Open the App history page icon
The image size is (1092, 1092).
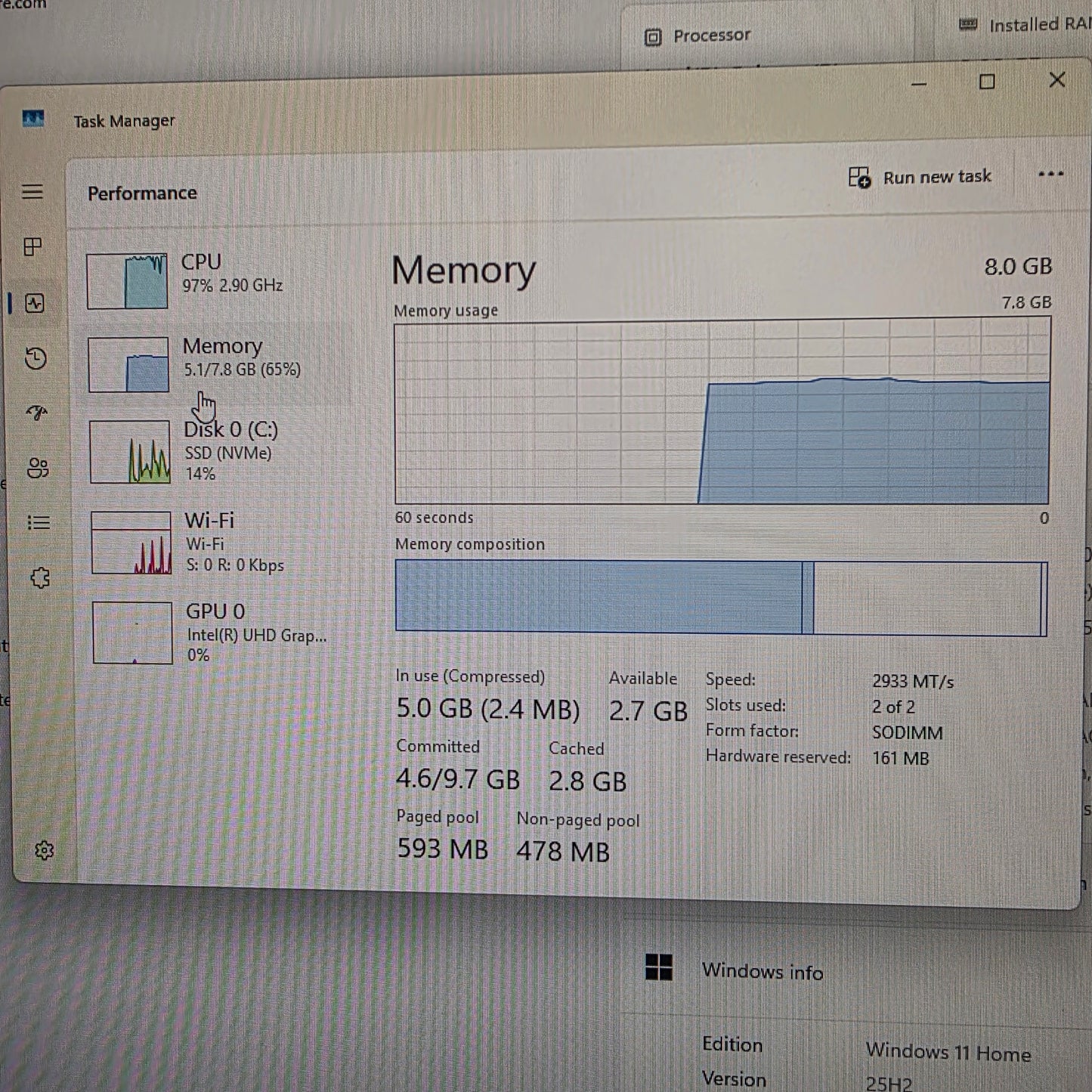click(36, 358)
